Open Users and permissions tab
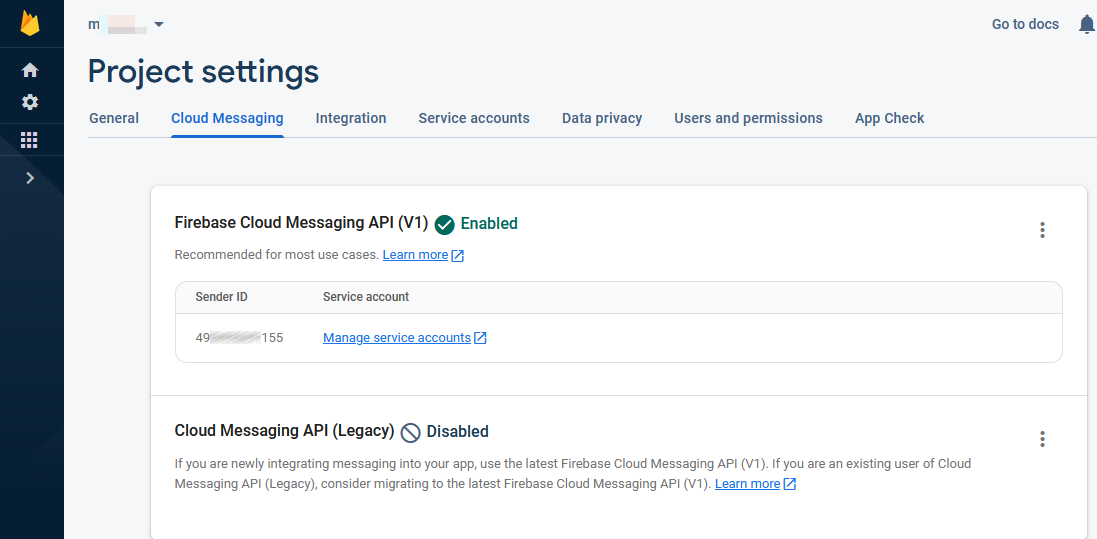 click(x=748, y=118)
